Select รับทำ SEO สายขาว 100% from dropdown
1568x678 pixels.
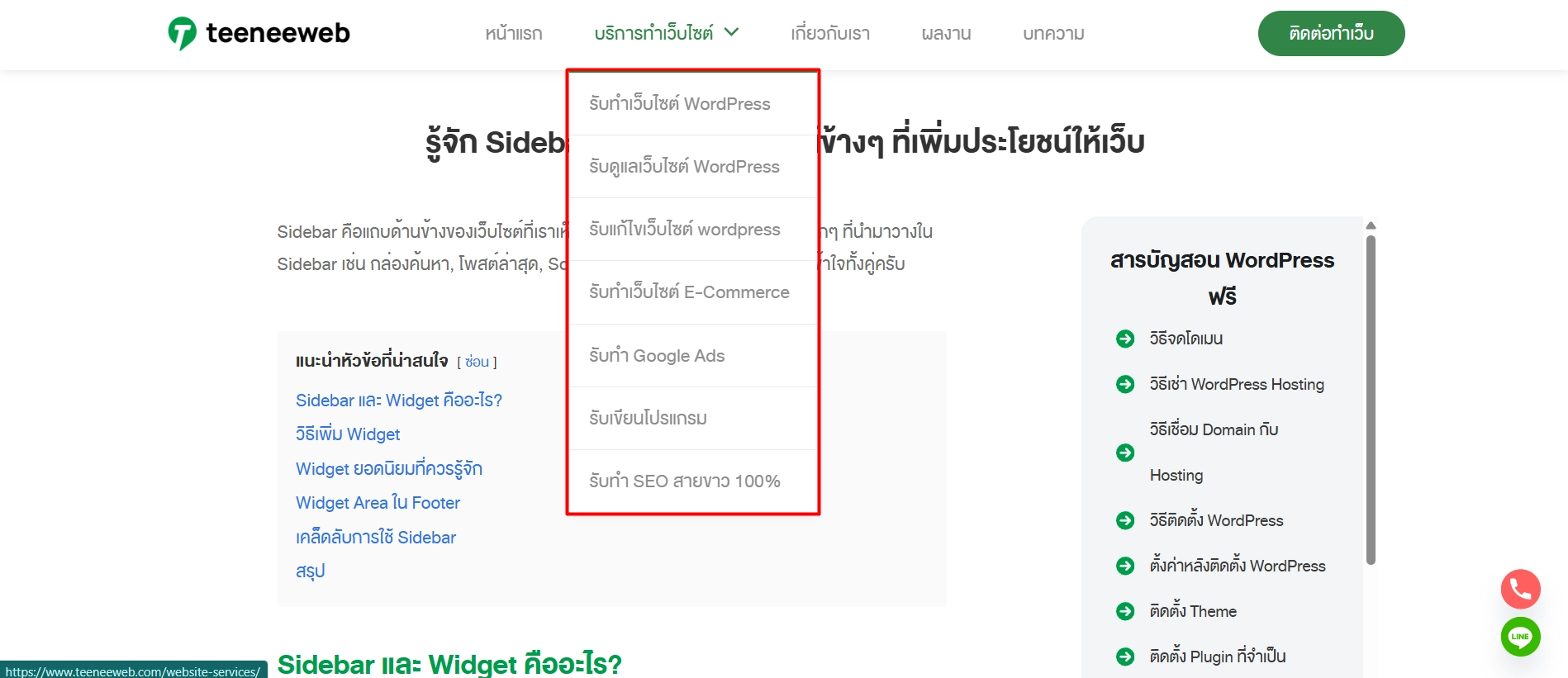[x=693, y=481]
